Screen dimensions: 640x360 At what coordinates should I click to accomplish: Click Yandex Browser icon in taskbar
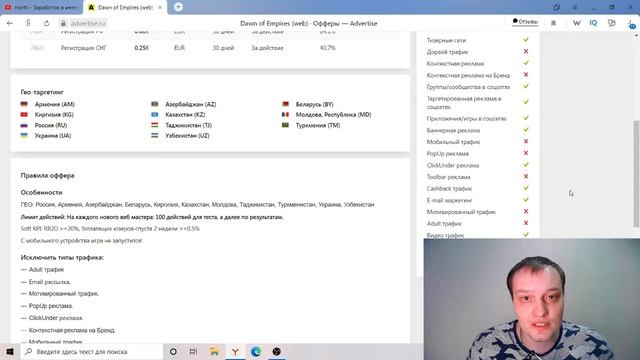(235, 351)
